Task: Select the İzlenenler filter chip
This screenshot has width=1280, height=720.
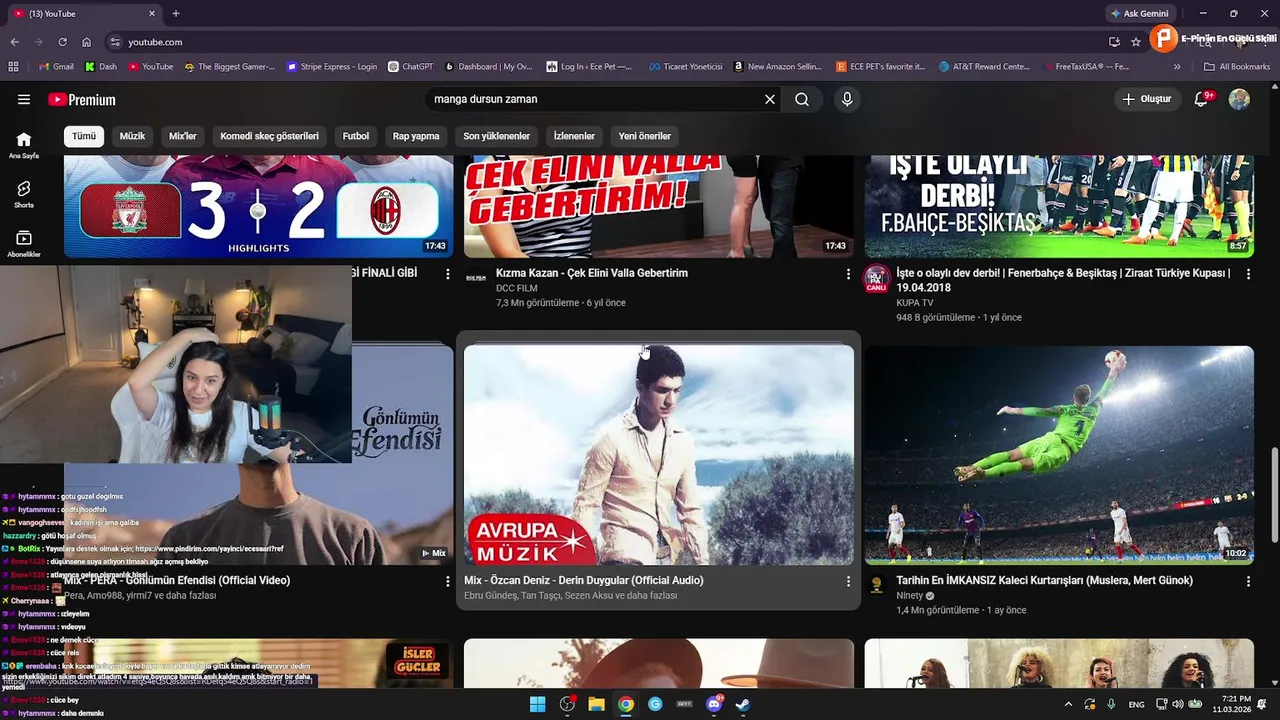Action: coord(574,136)
